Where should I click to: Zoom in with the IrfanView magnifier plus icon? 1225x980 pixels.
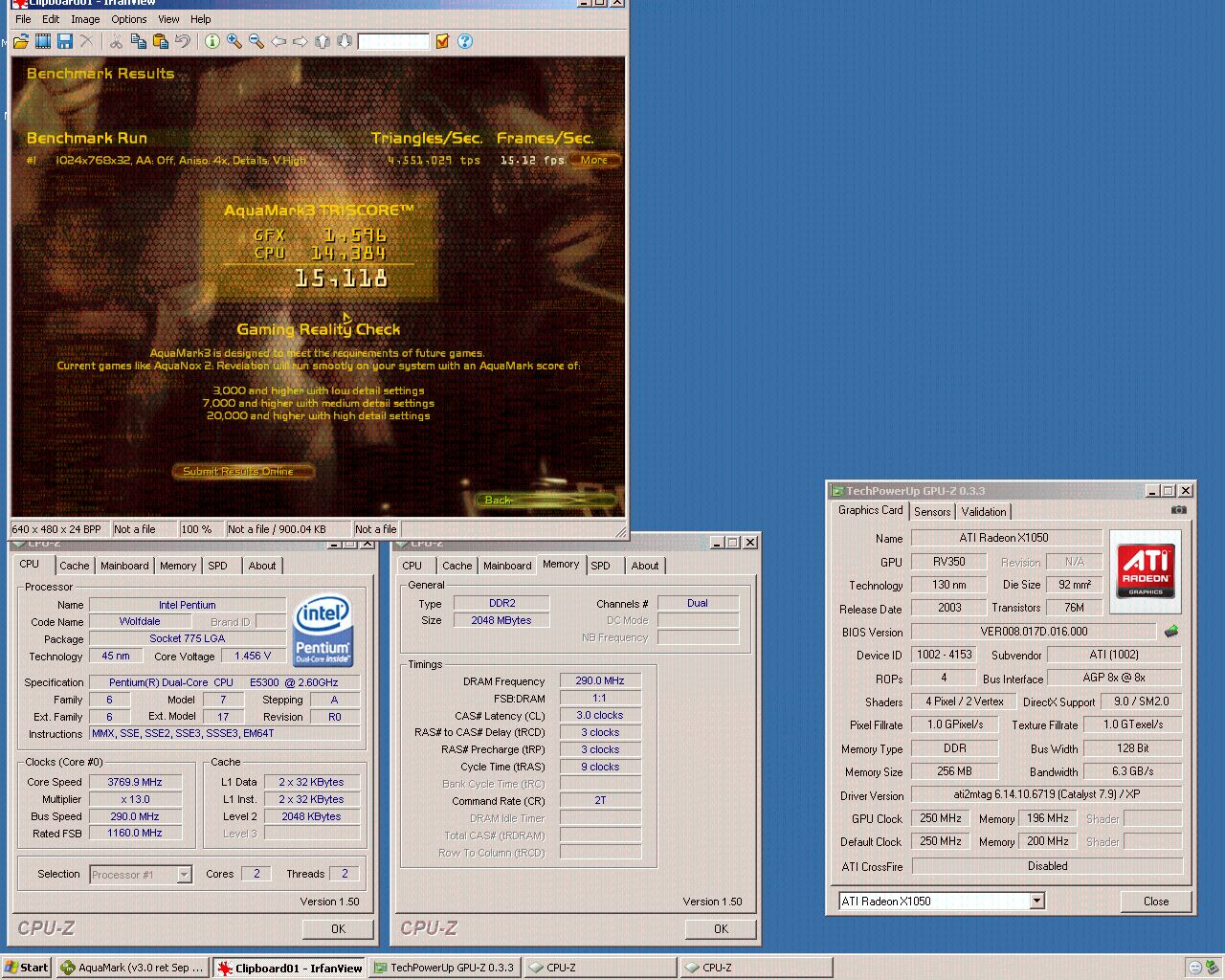point(234,41)
